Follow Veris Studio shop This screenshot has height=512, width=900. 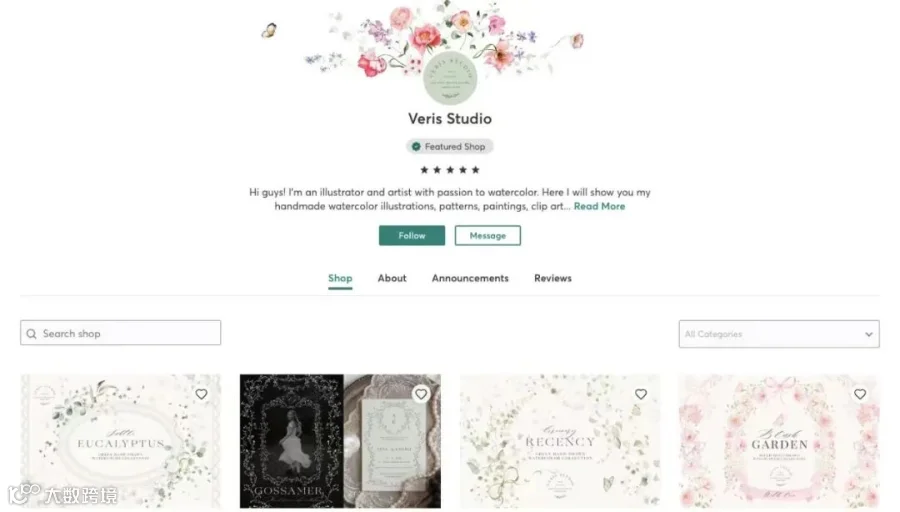pos(412,235)
